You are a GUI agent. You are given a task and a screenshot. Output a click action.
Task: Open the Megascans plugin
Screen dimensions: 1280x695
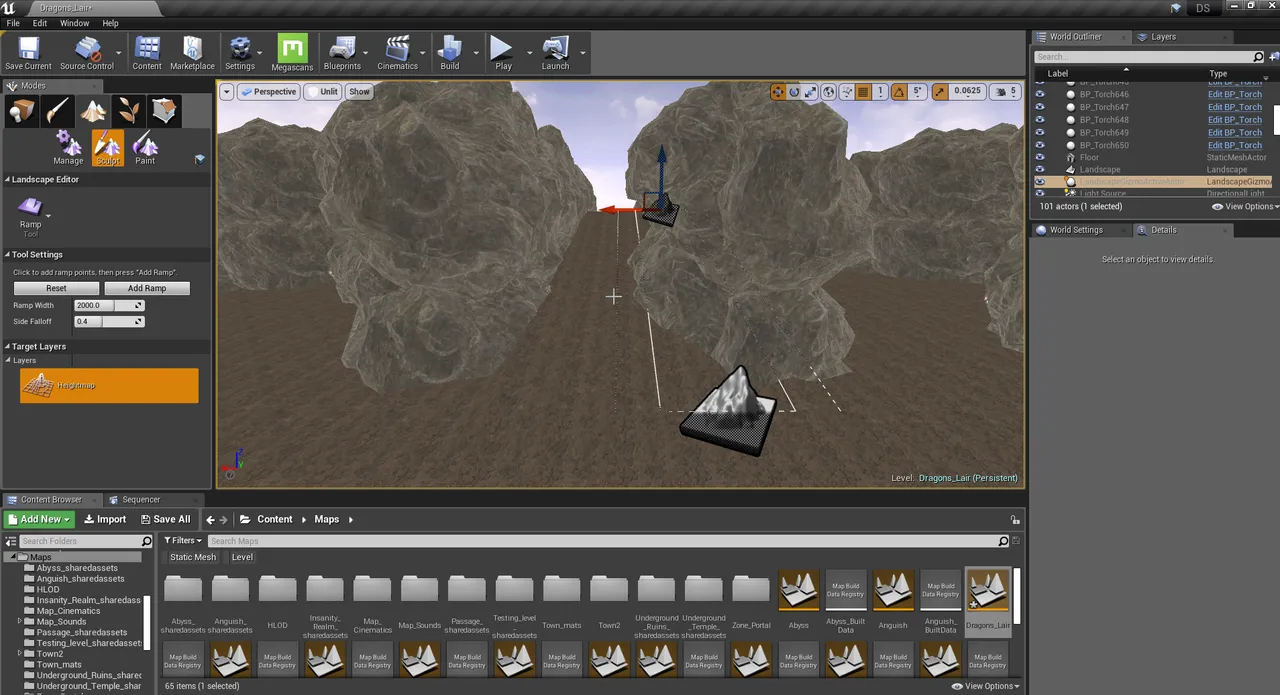coord(292,53)
